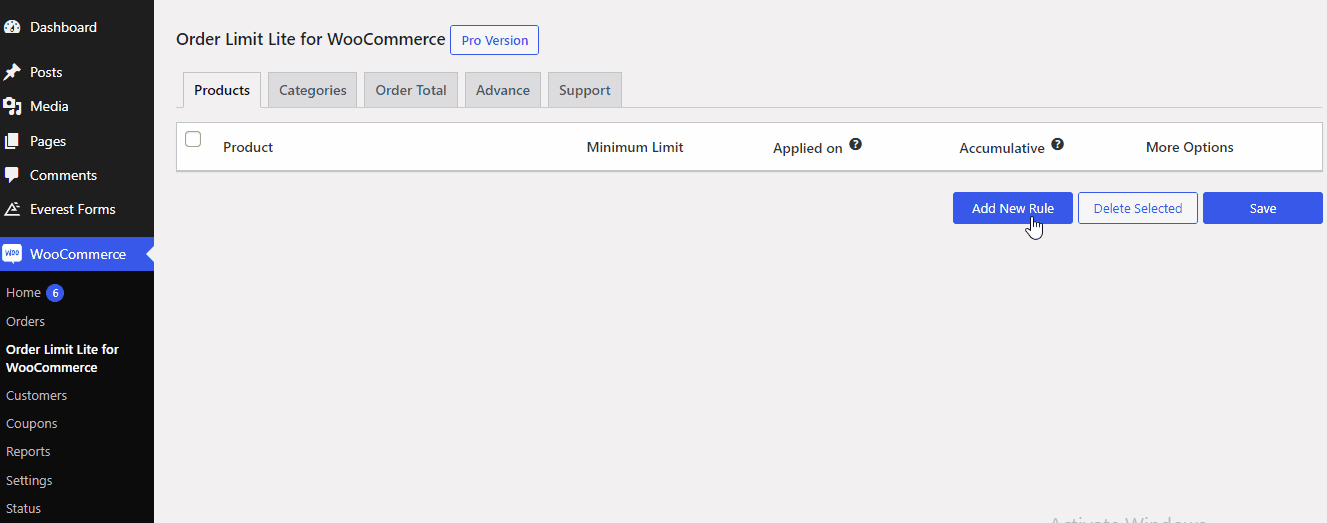Click the Media library icon

coord(12,106)
